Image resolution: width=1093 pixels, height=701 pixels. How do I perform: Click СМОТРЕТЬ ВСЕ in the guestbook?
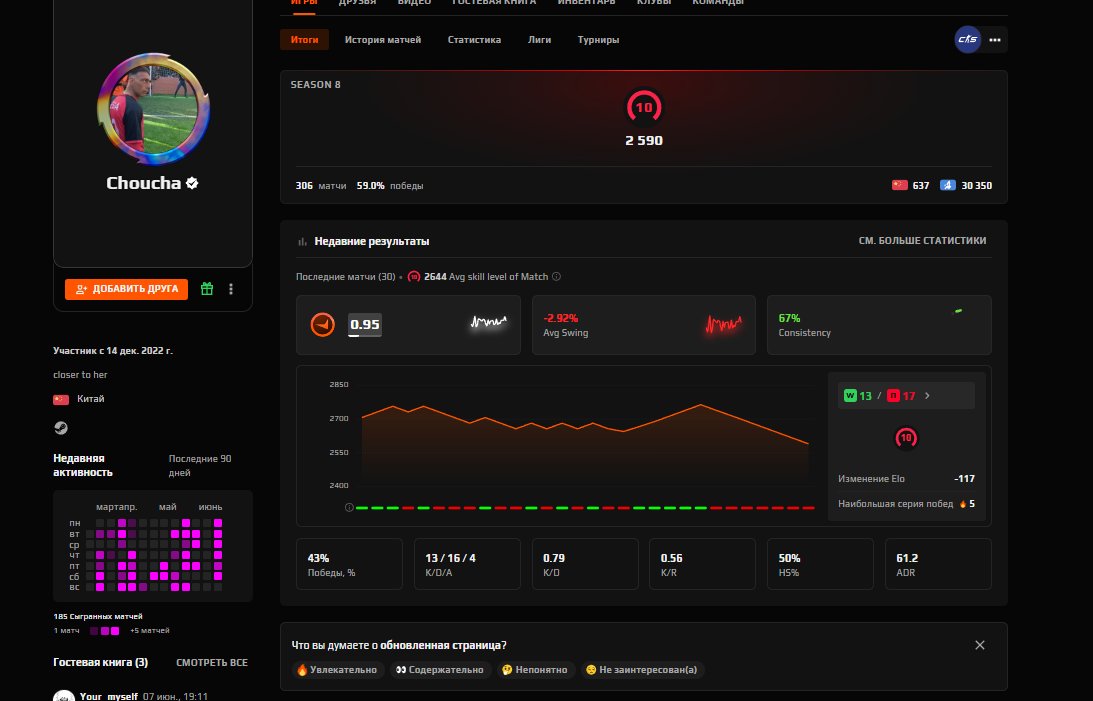coord(212,663)
